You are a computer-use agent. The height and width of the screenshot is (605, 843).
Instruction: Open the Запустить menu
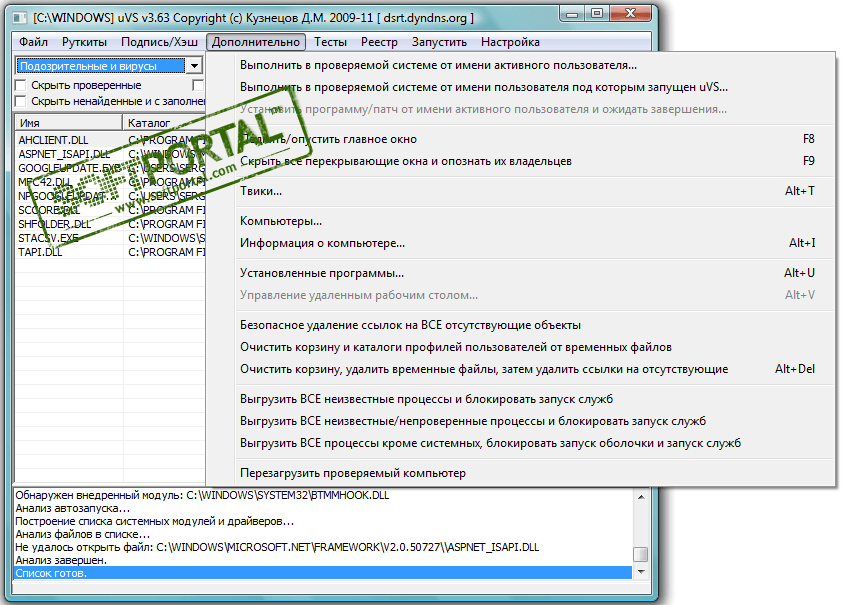click(x=439, y=42)
